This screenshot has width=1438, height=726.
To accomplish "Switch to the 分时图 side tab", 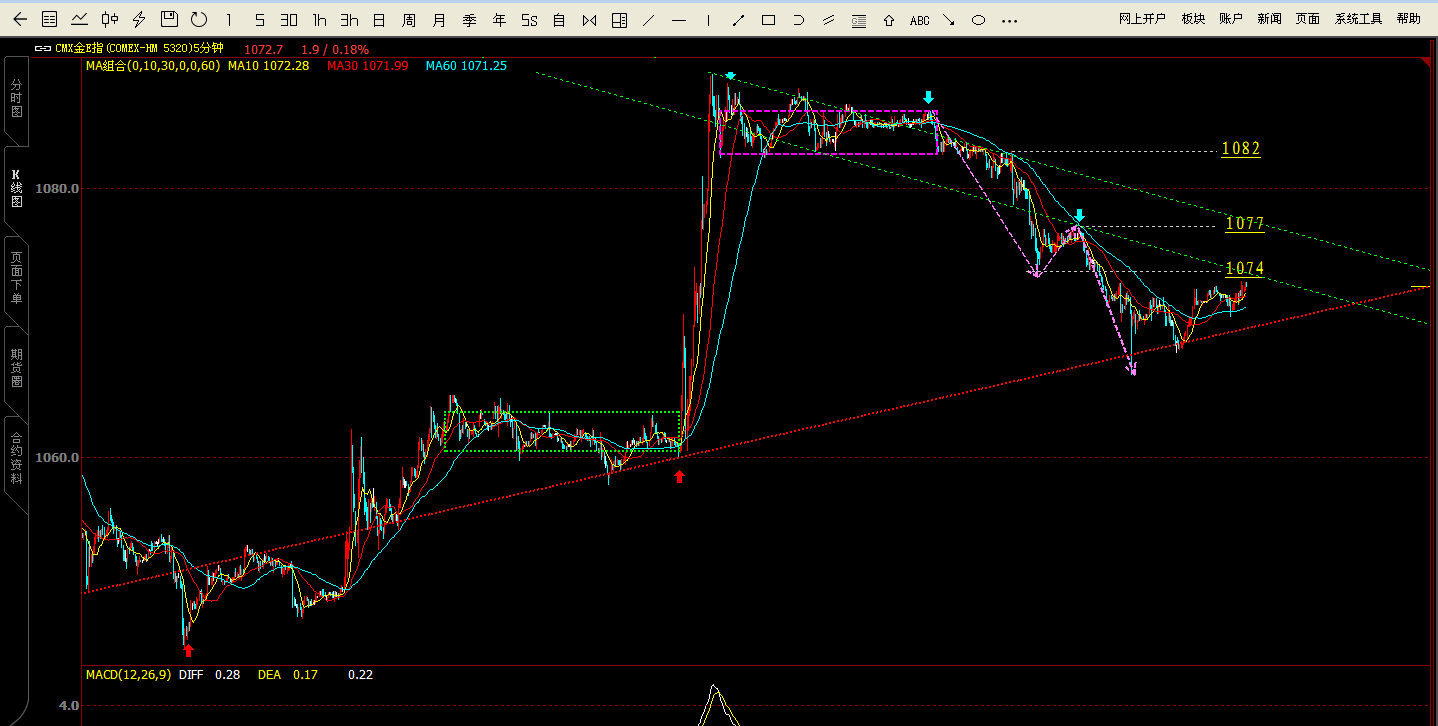I will (16, 100).
